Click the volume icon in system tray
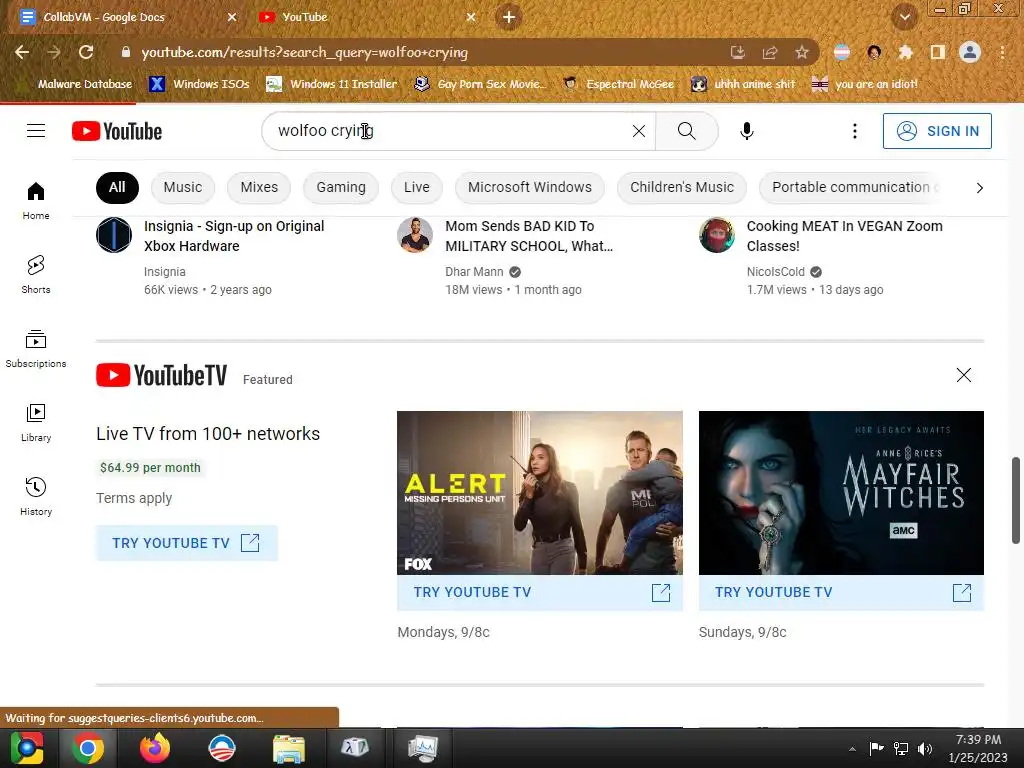Viewport: 1024px width, 768px height. (925, 748)
